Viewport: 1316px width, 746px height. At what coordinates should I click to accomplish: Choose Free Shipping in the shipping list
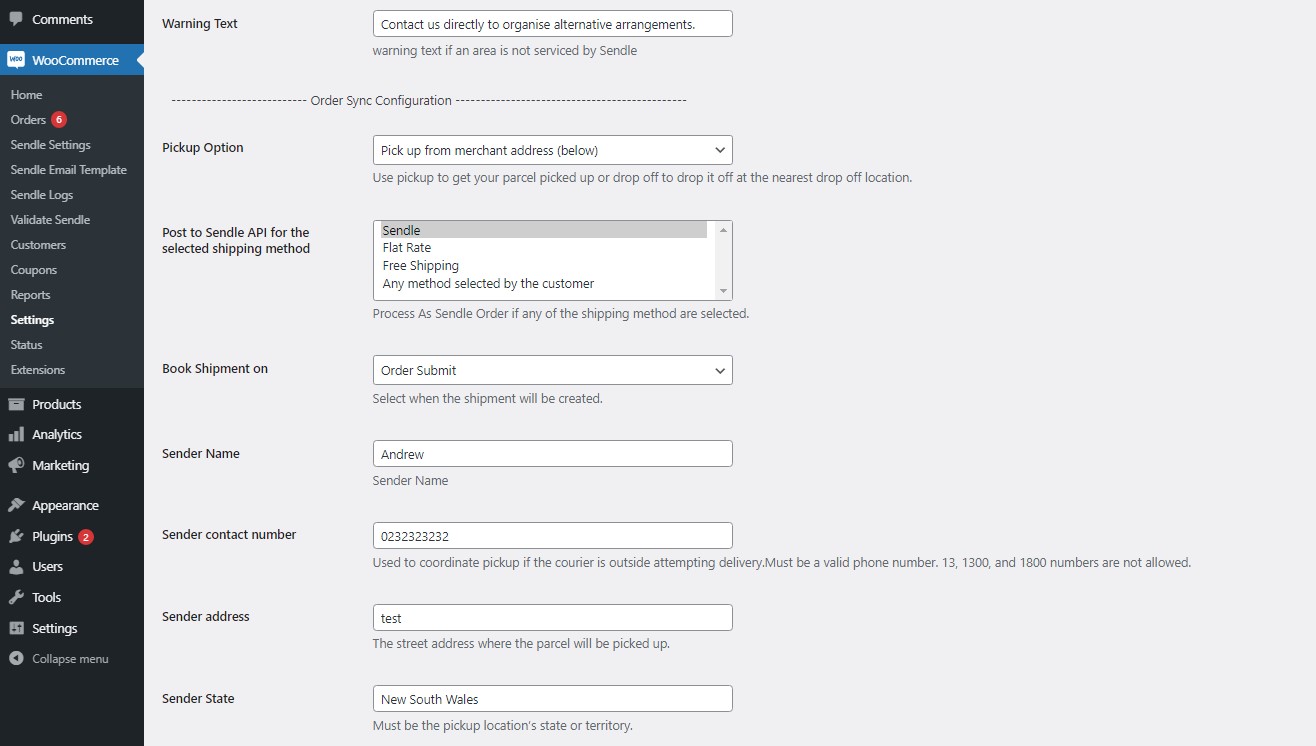point(421,266)
